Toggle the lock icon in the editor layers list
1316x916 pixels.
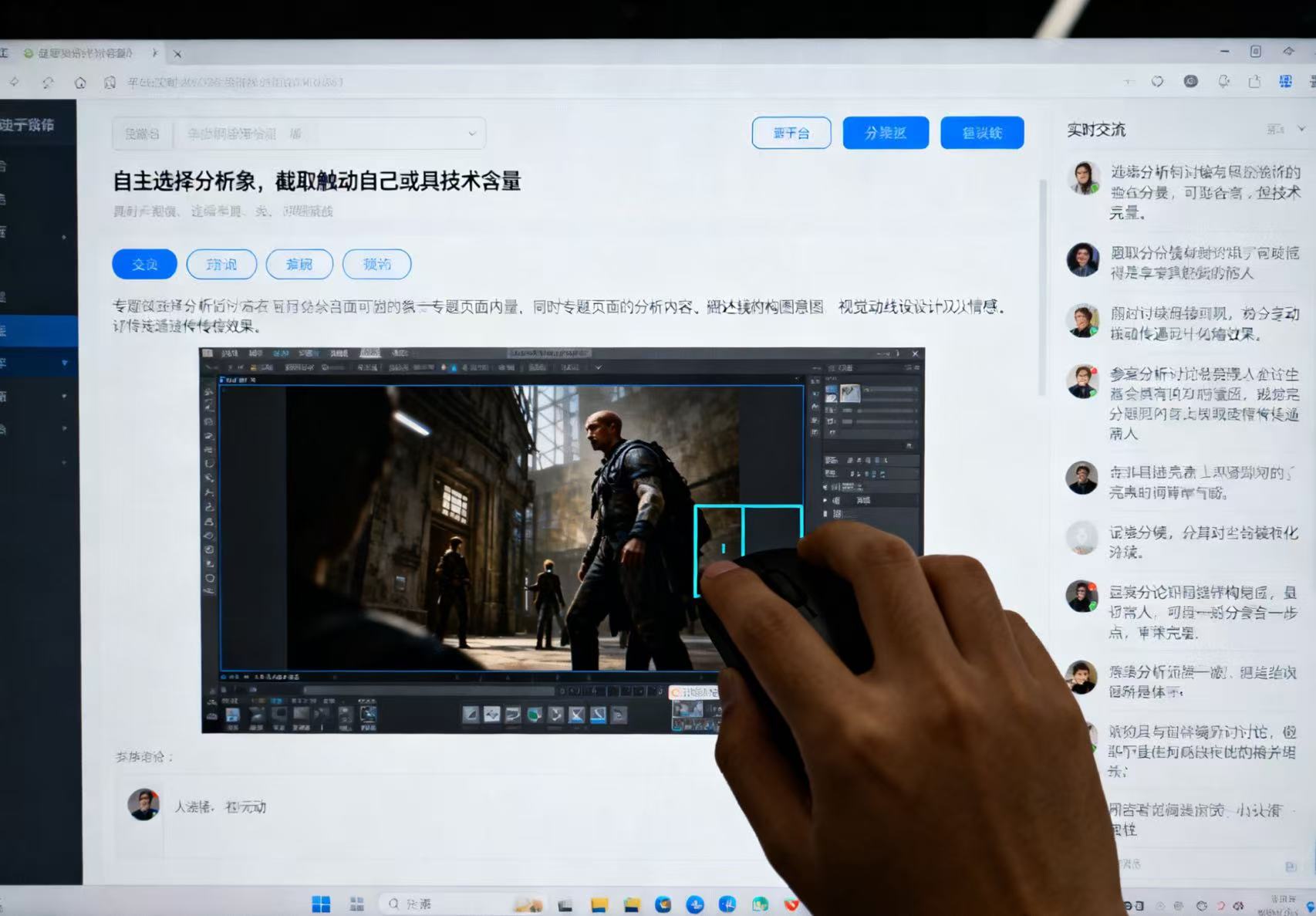click(x=825, y=515)
